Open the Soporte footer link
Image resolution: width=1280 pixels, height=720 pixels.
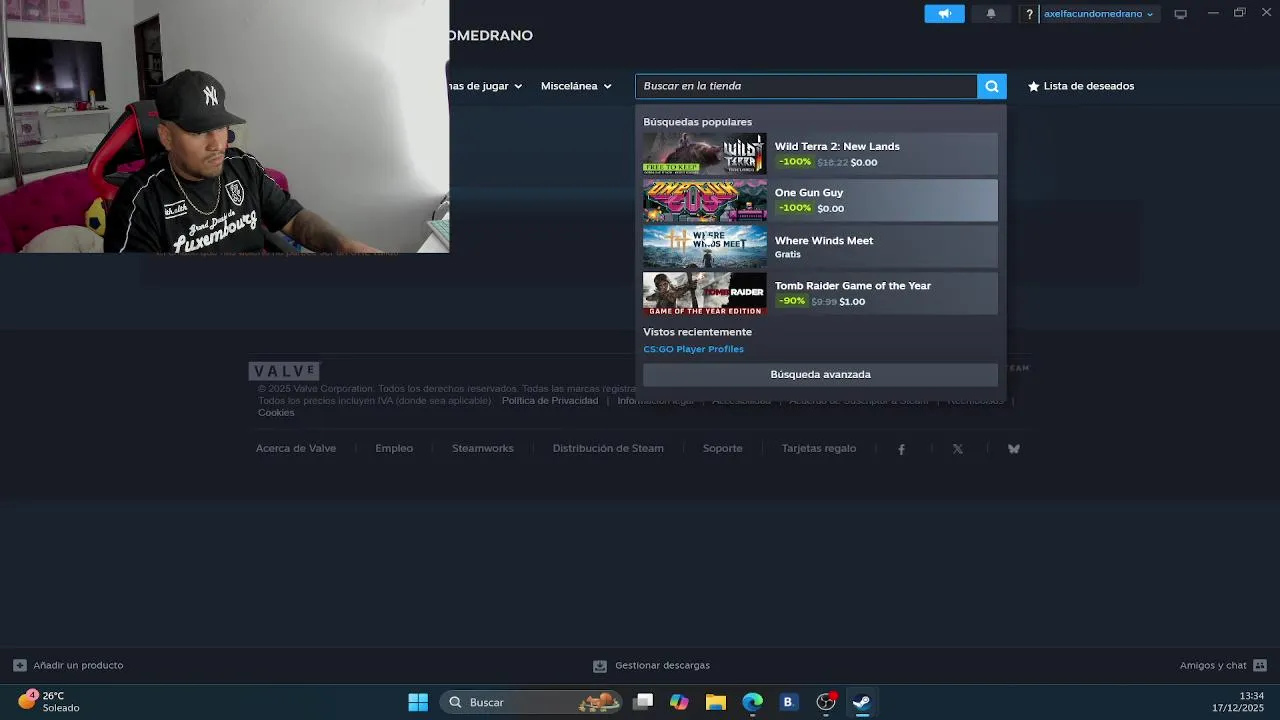tap(722, 448)
